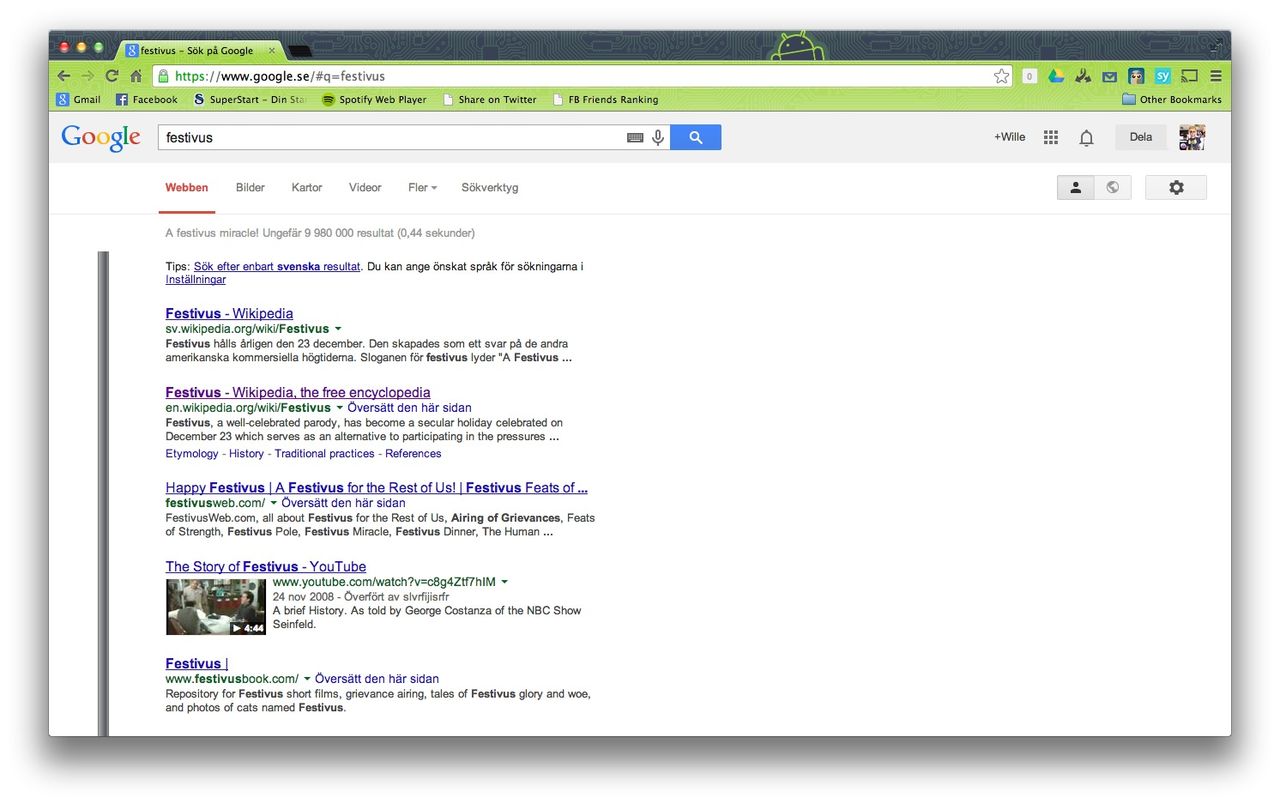Image resolution: width=1280 pixels, height=804 pixels.
Task: Switch to the Kartor tab
Action: pyautogui.click(x=307, y=188)
